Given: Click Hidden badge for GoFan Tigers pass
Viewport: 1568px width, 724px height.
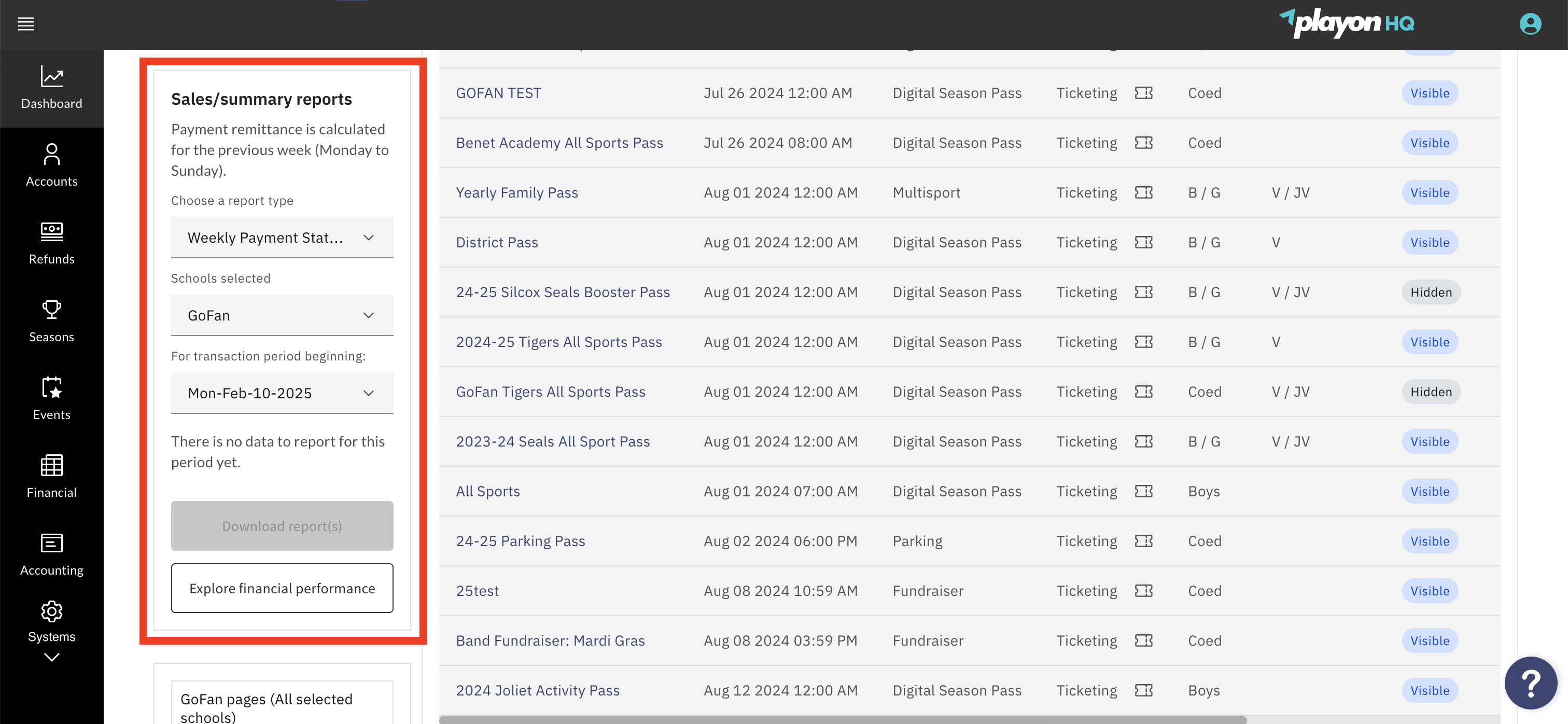Looking at the screenshot, I should 1431,392.
